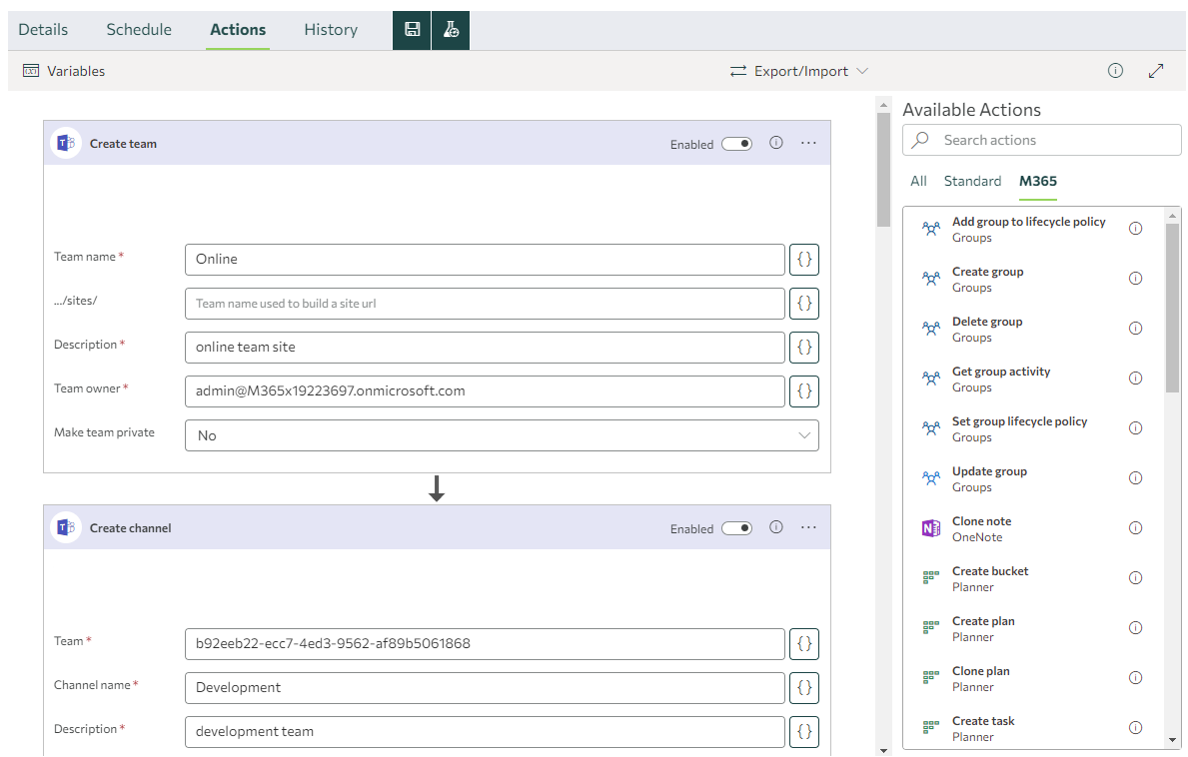This screenshot has height=757, width=1188.
Task: Show info for Clone plan action
Action: click(x=1135, y=677)
